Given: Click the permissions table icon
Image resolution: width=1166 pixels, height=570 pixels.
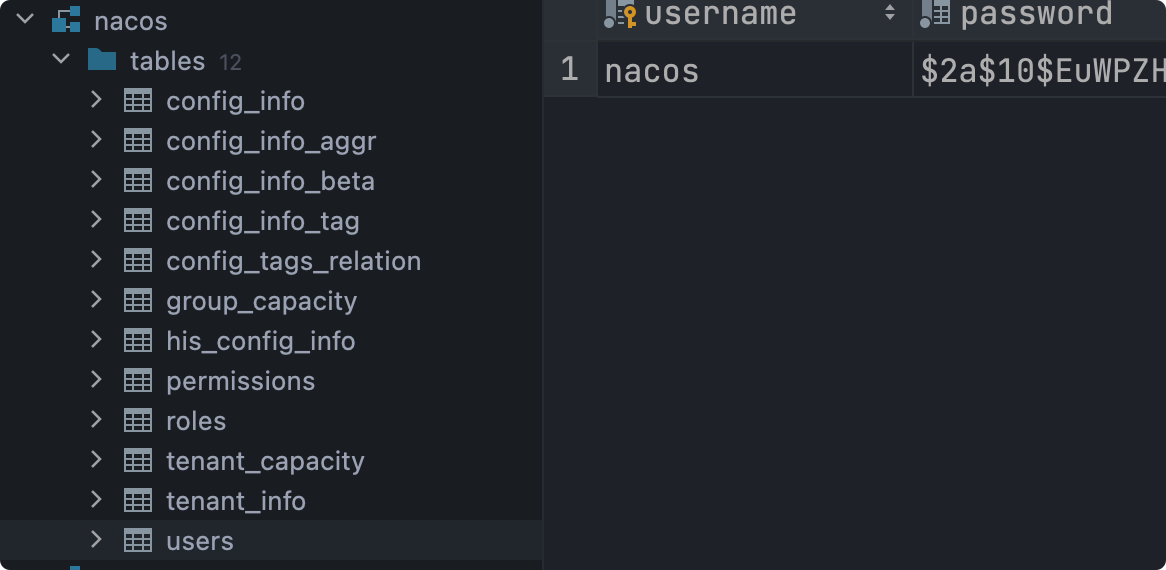Looking at the screenshot, I should [137, 380].
